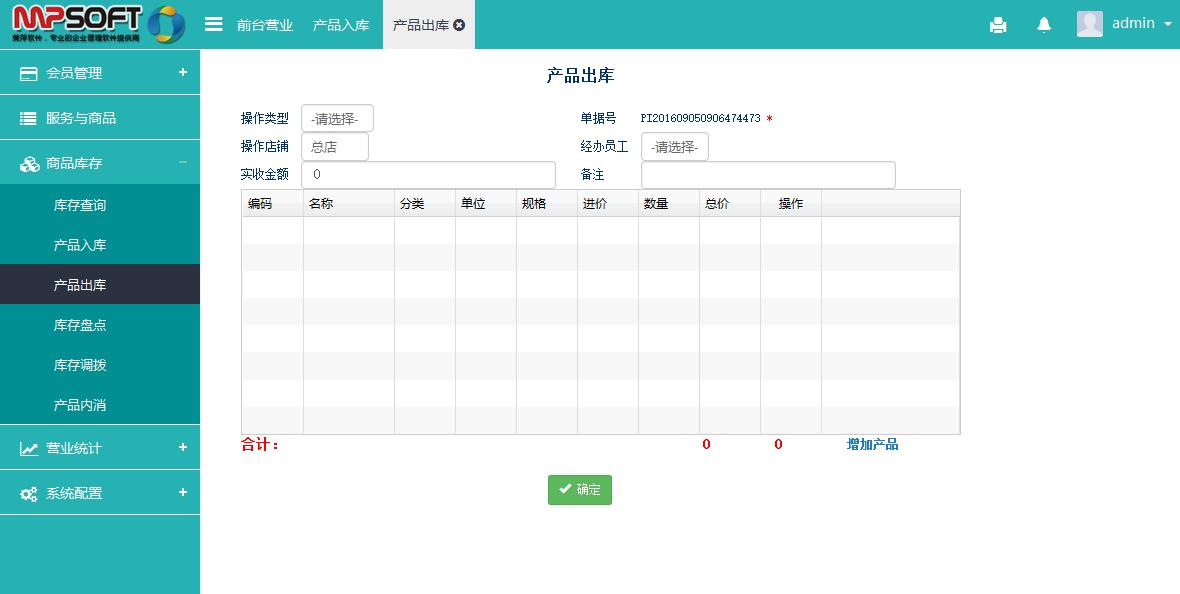Open the admin account dropdown arrow
The width and height of the screenshot is (1180, 594).
pos(1167,24)
